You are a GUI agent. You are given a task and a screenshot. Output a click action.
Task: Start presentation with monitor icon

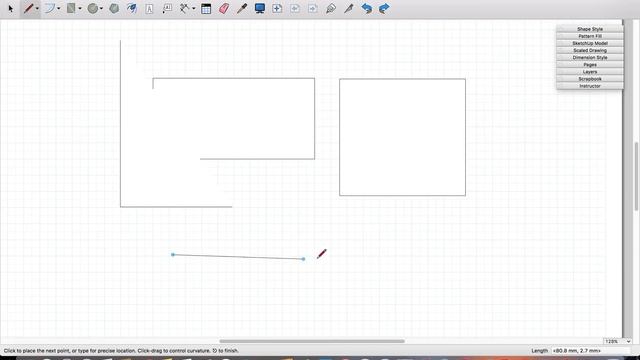[260, 8]
